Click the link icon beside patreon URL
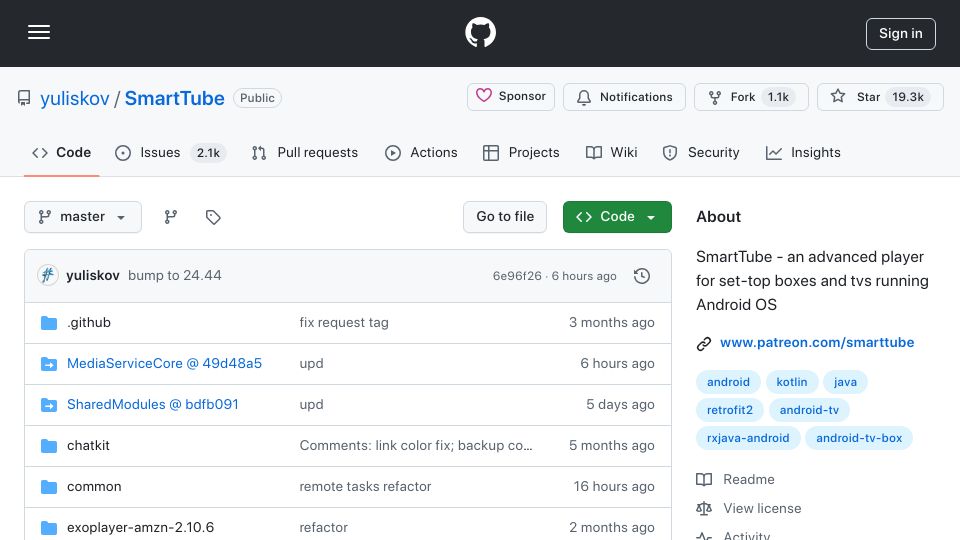Viewport: 960px width, 540px height. 704,343
